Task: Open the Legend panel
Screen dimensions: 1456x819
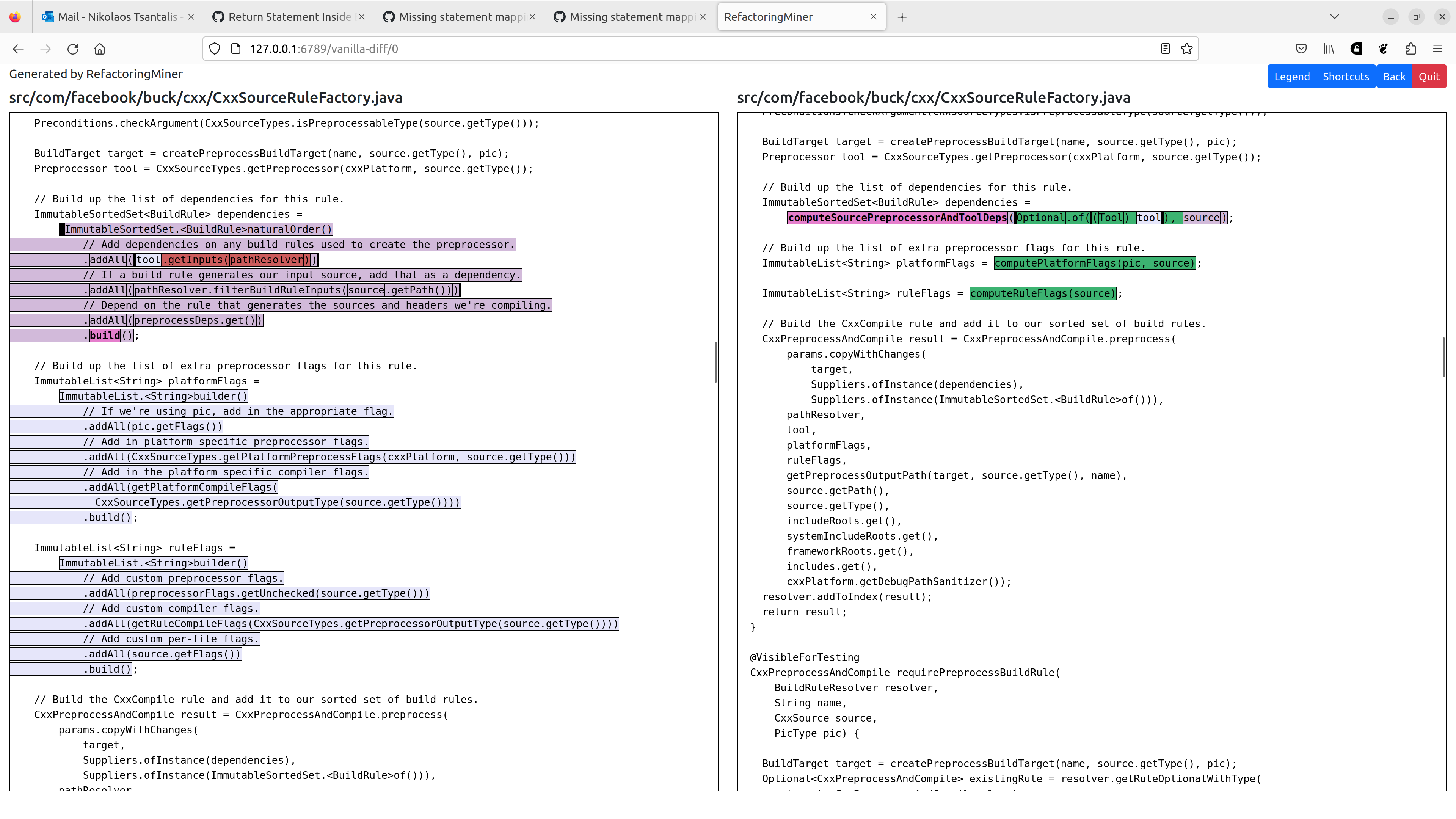Action: (x=1292, y=76)
